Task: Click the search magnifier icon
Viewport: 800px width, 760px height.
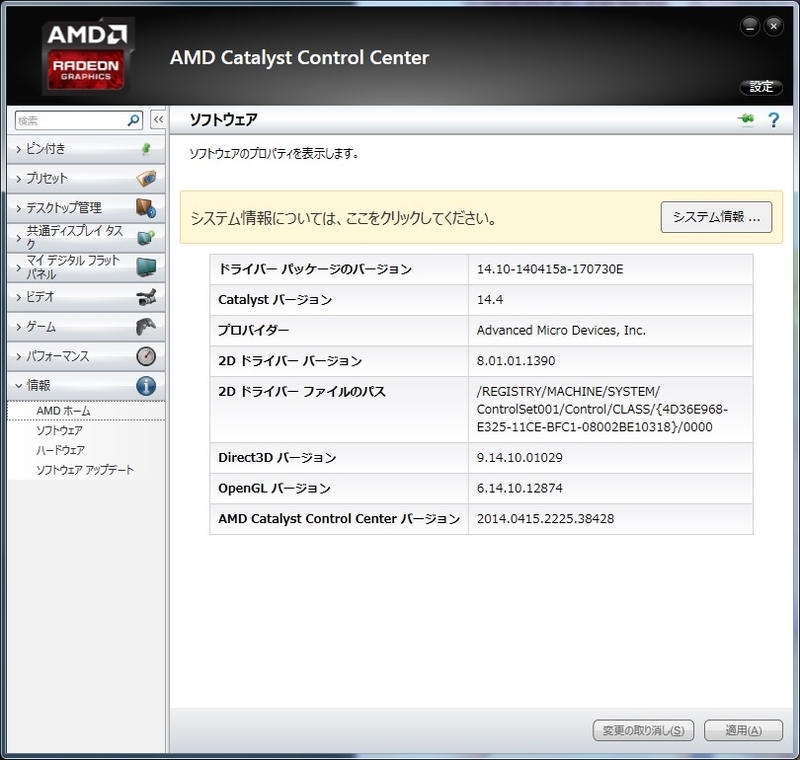Action: coord(134,120)
